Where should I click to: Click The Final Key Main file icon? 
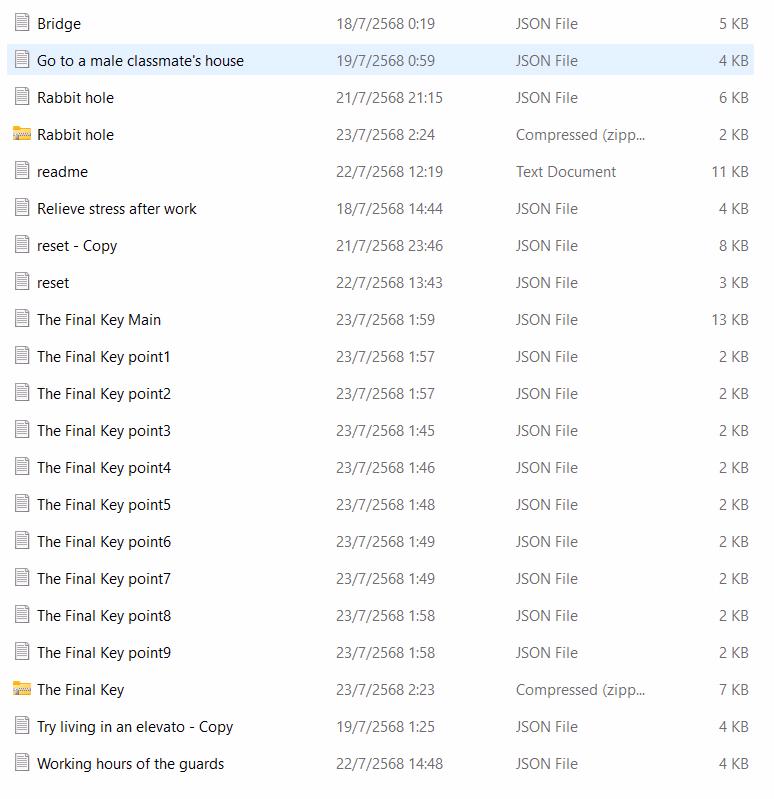[22, 319]
